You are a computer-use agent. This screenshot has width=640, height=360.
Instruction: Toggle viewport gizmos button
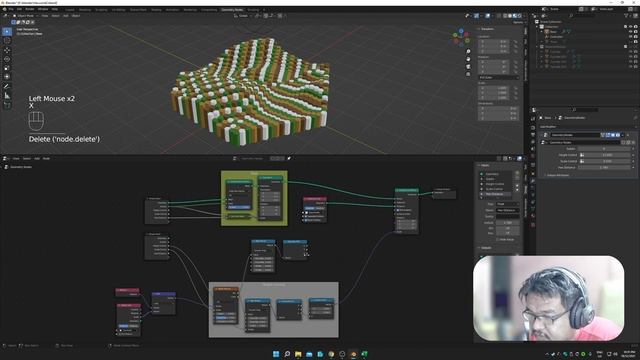coord(476,16)
